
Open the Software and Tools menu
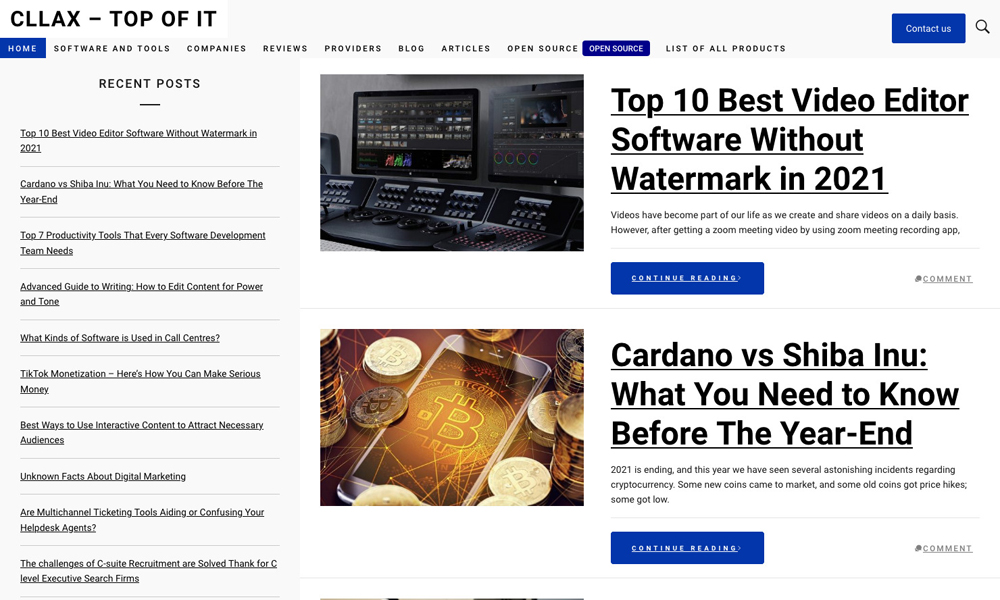112,48
